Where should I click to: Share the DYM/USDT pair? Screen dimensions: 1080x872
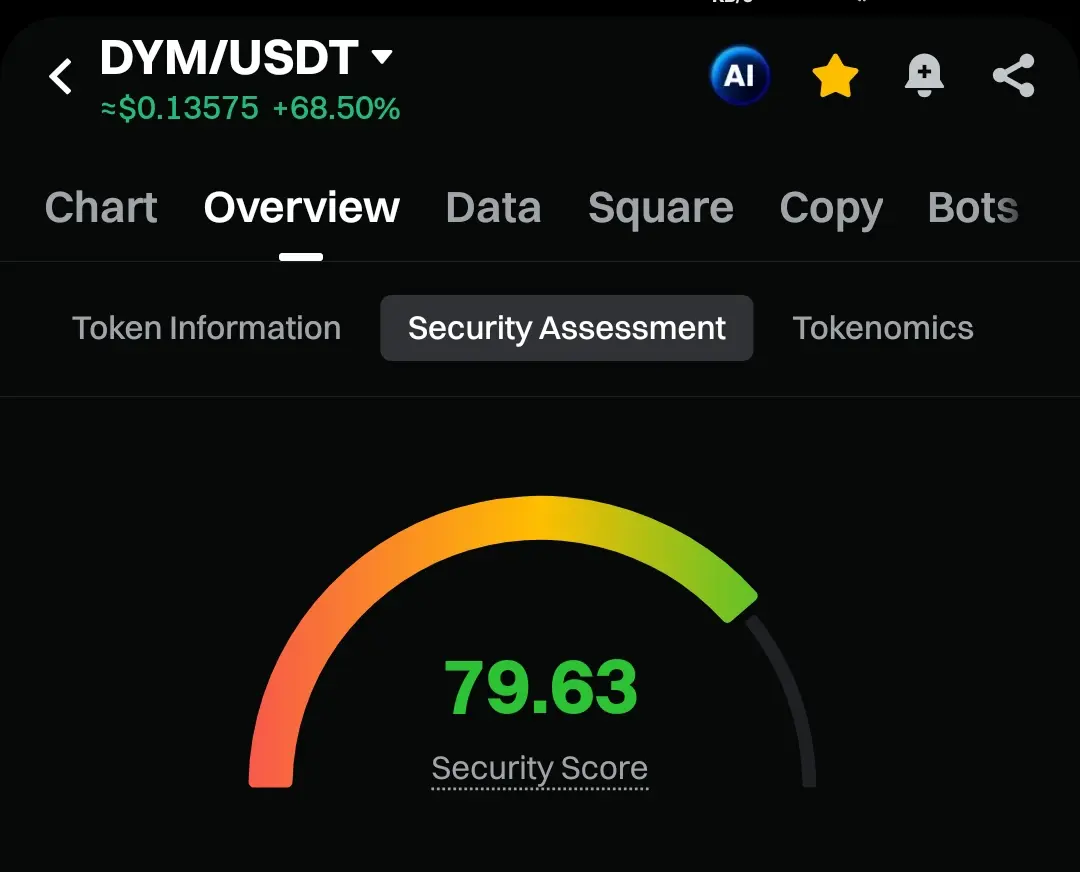tap(1013, 75)
